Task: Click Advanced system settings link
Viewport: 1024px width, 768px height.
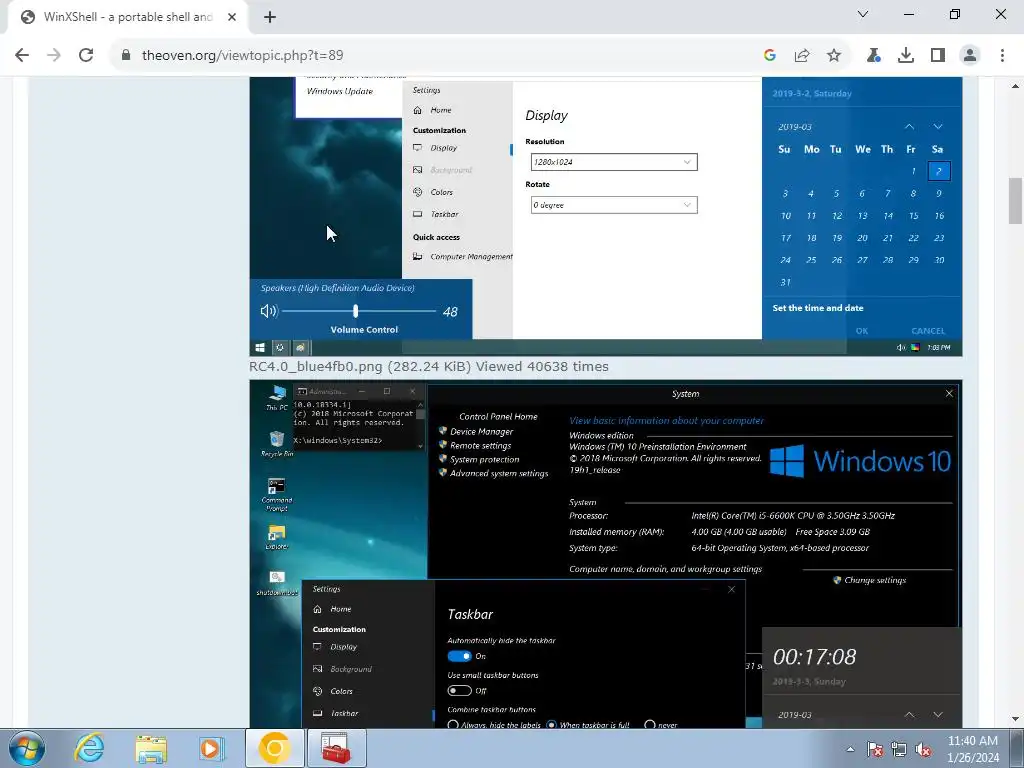Action: point(499,473)
